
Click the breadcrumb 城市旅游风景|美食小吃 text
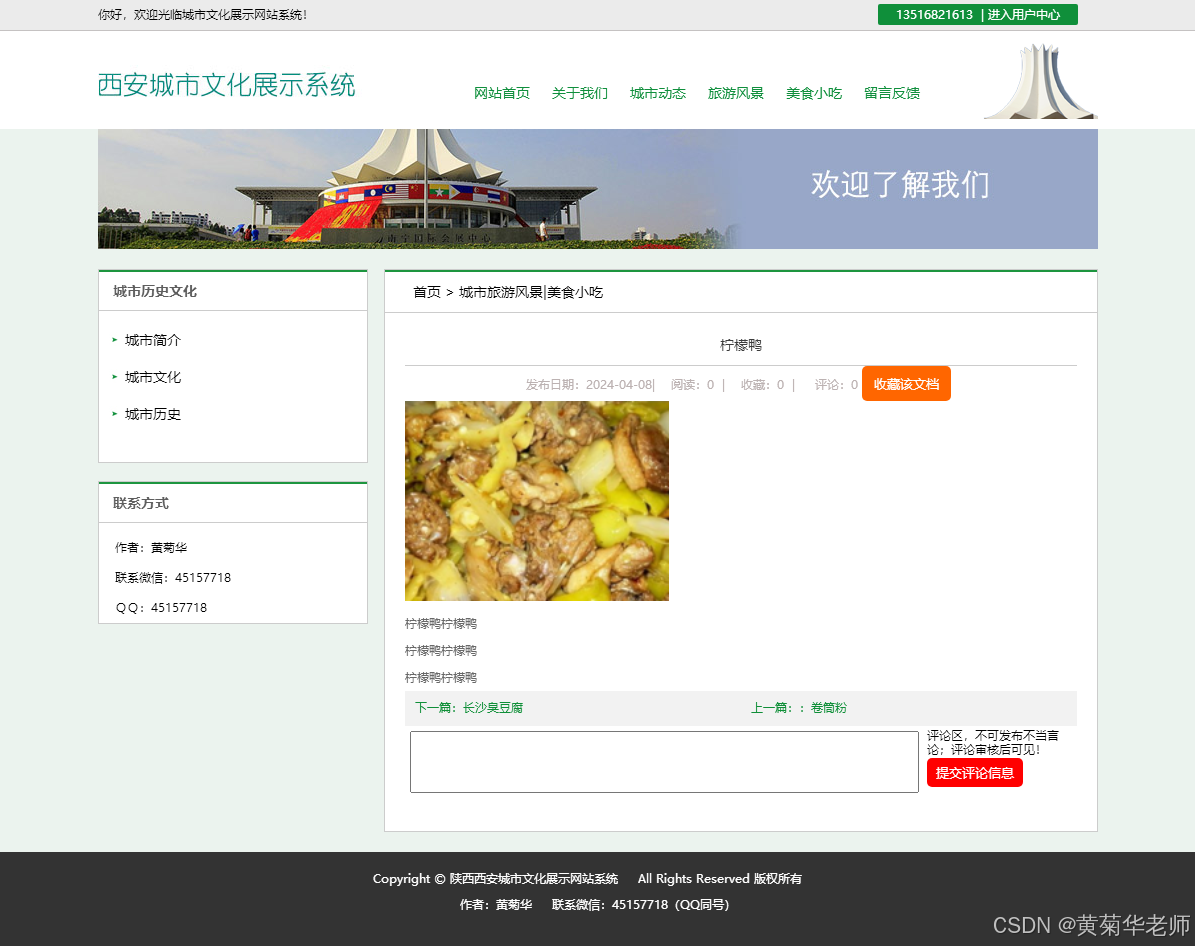(x=530, y=292)
